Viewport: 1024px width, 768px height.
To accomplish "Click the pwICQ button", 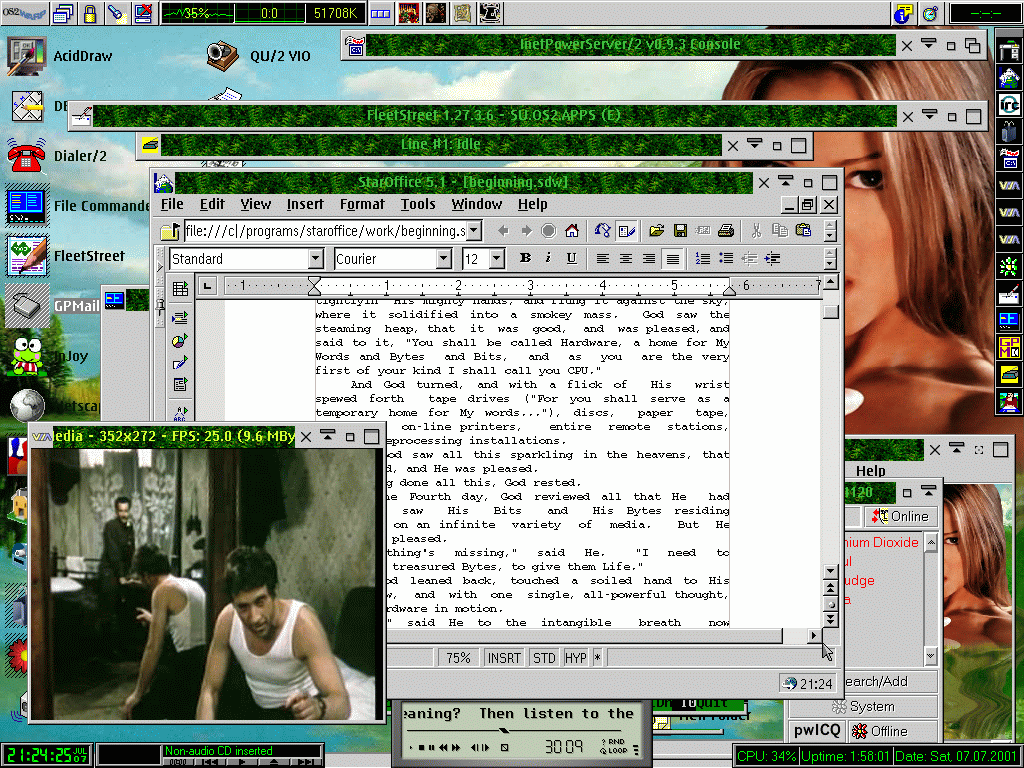I will (817, 731).
